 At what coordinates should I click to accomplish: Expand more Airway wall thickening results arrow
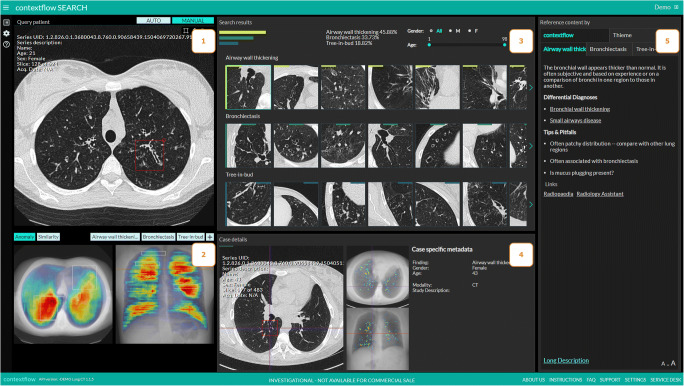click(x=531, y=88)
